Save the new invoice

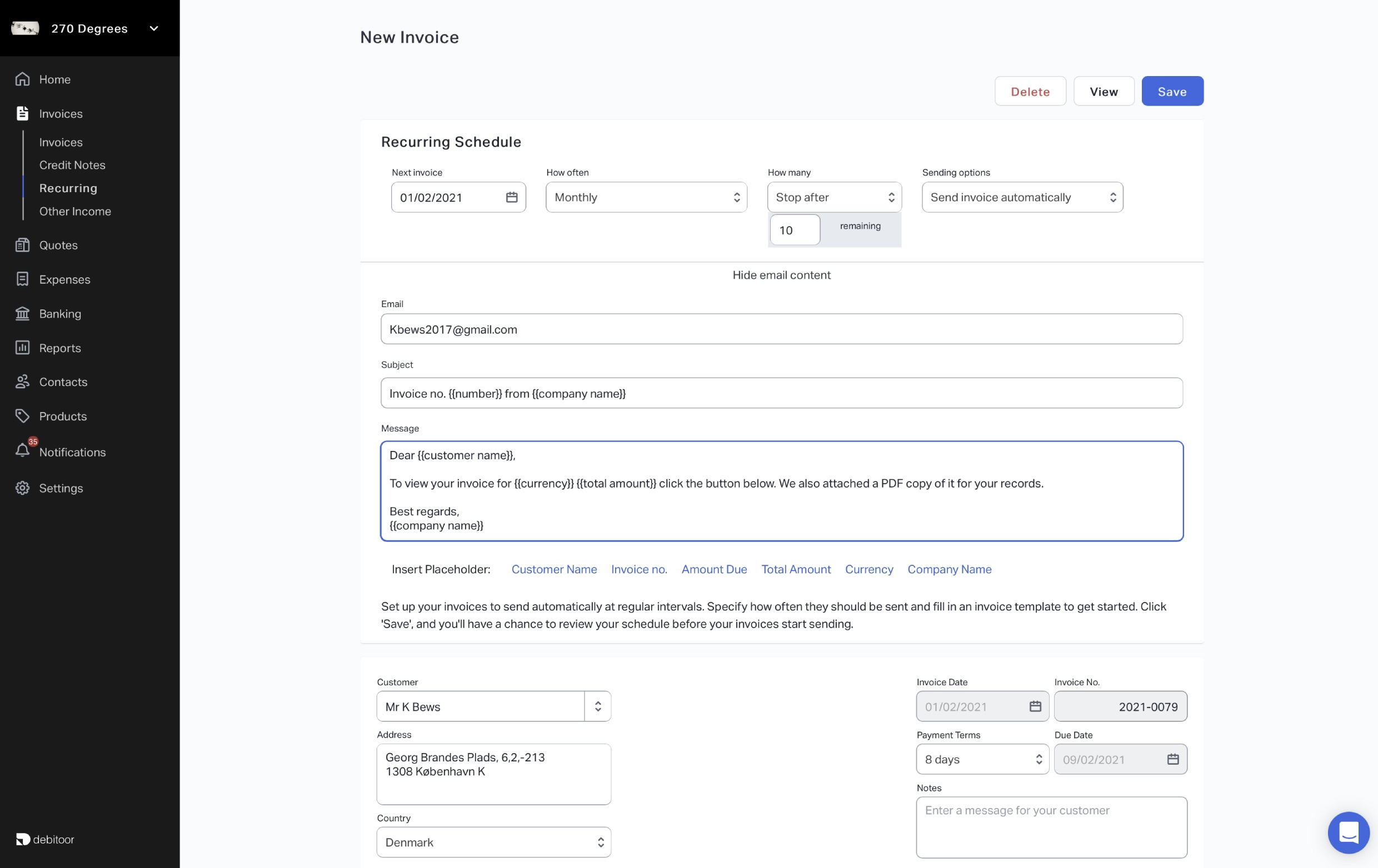(1171, 91)
